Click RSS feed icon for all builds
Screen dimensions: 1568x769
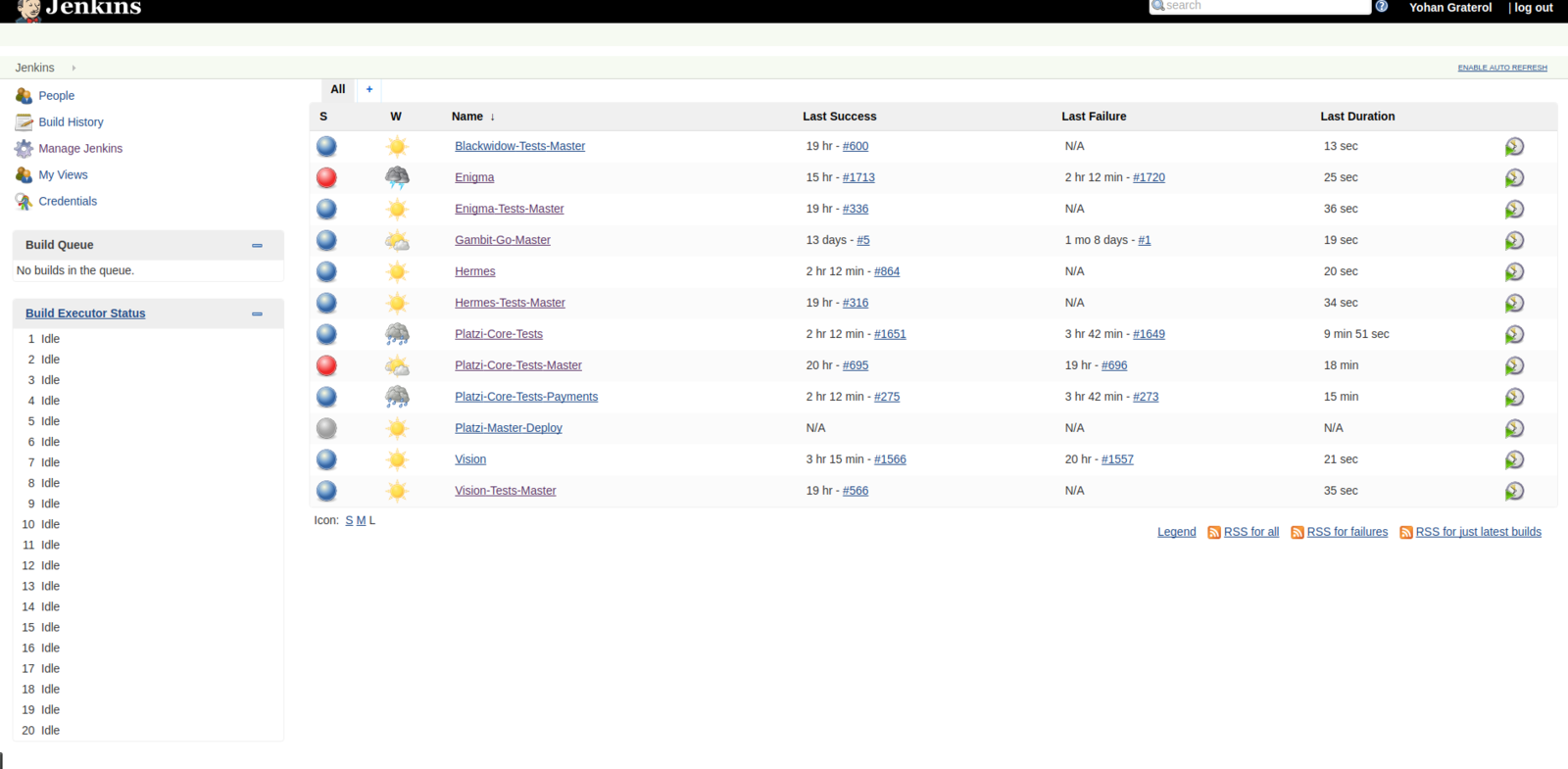pyautogui.click(x=1214, y=532)
